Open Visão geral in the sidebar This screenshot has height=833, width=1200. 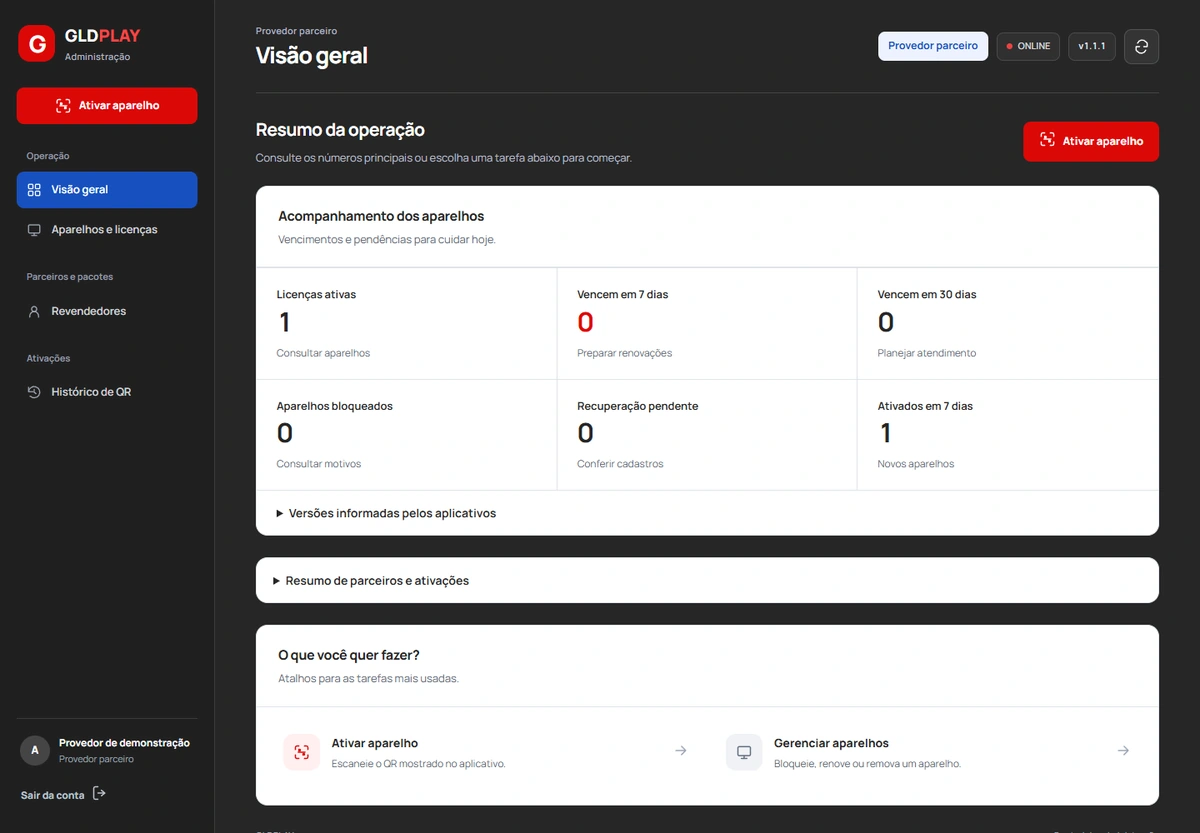tap(107, 190)
